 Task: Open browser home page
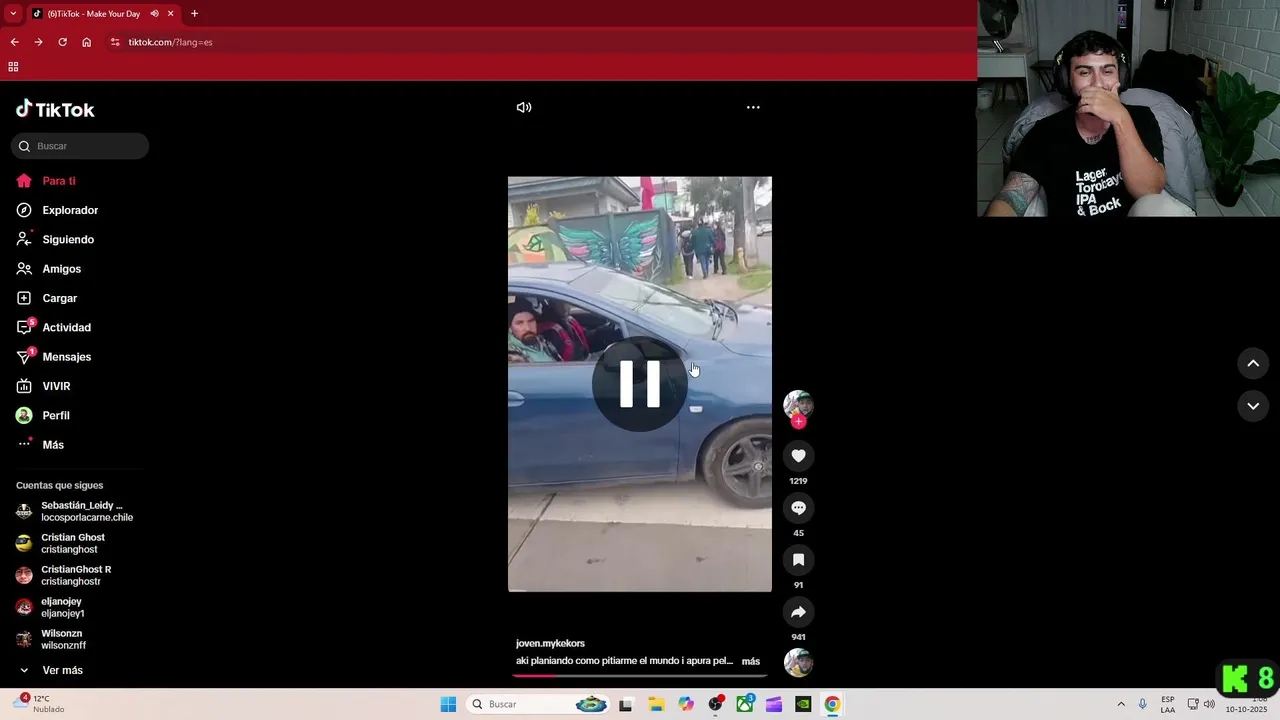tap(87, 42)
